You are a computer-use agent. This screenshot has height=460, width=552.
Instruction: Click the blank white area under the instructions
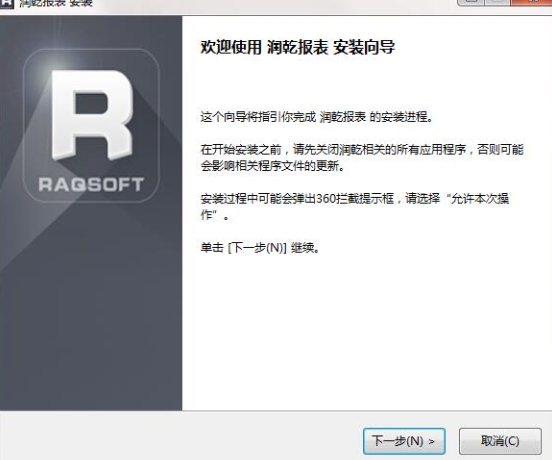click(x=366, y=331)
